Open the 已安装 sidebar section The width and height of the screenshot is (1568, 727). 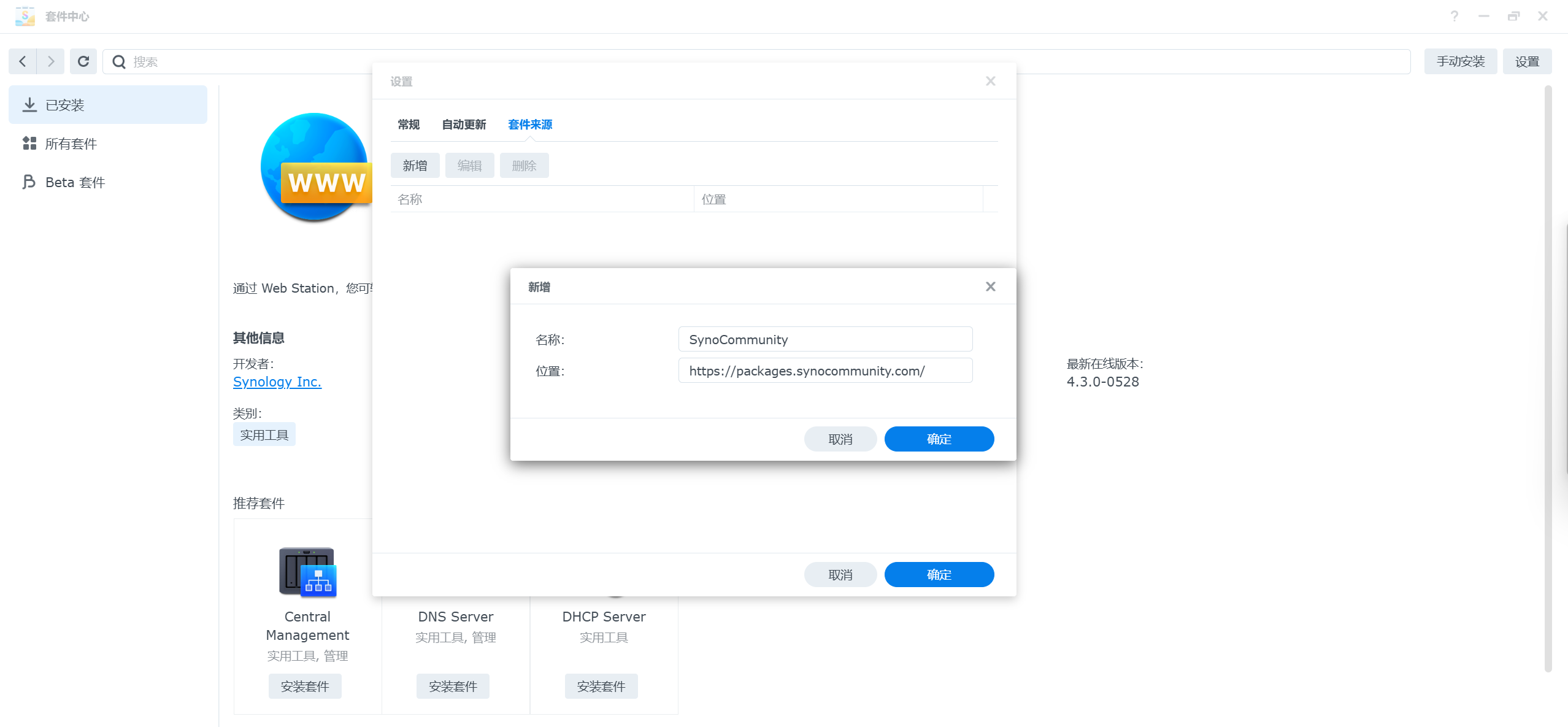click(x=108, y=105)
